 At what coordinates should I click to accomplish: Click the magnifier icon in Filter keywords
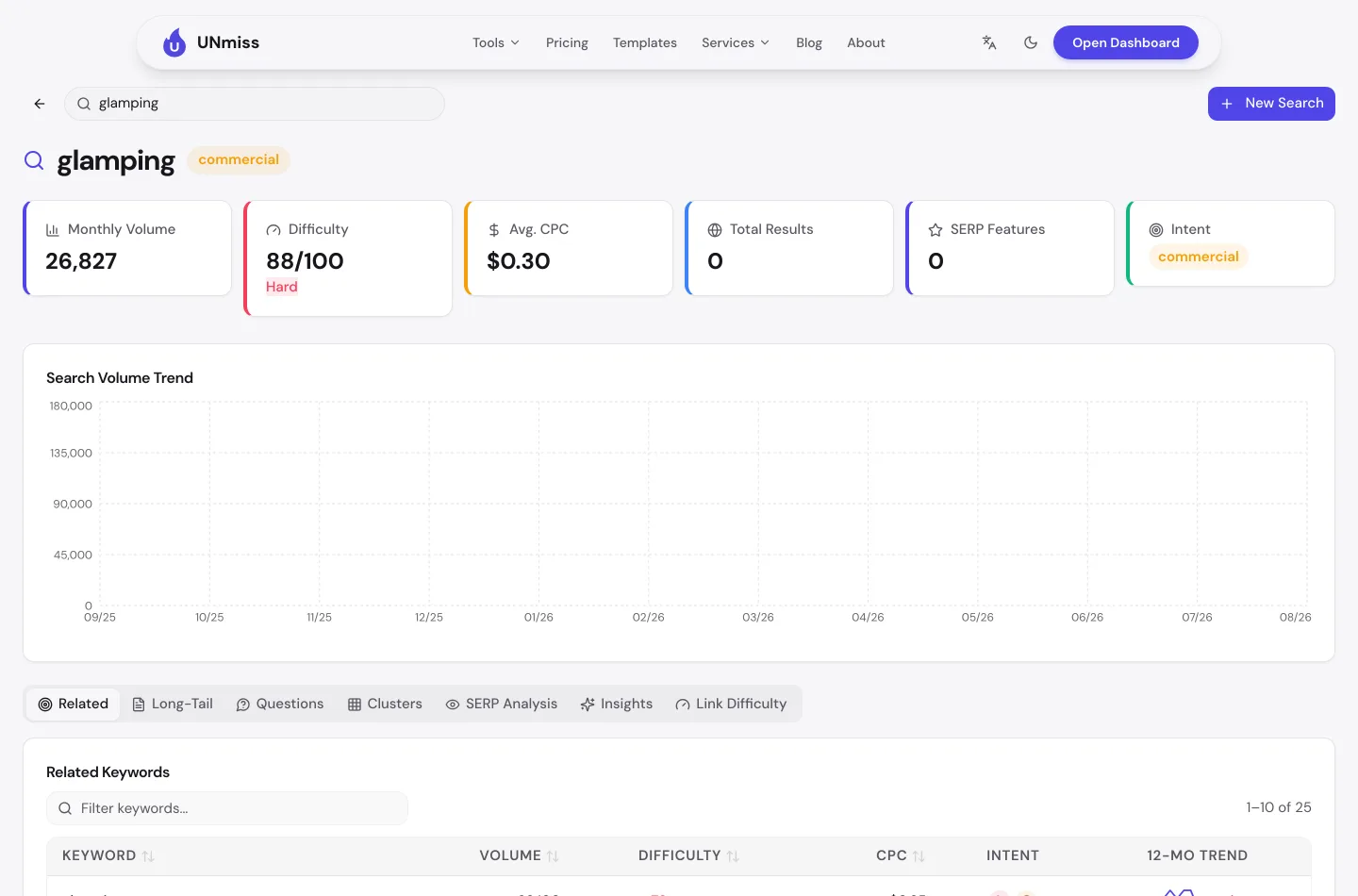click(x=65, y=808)
